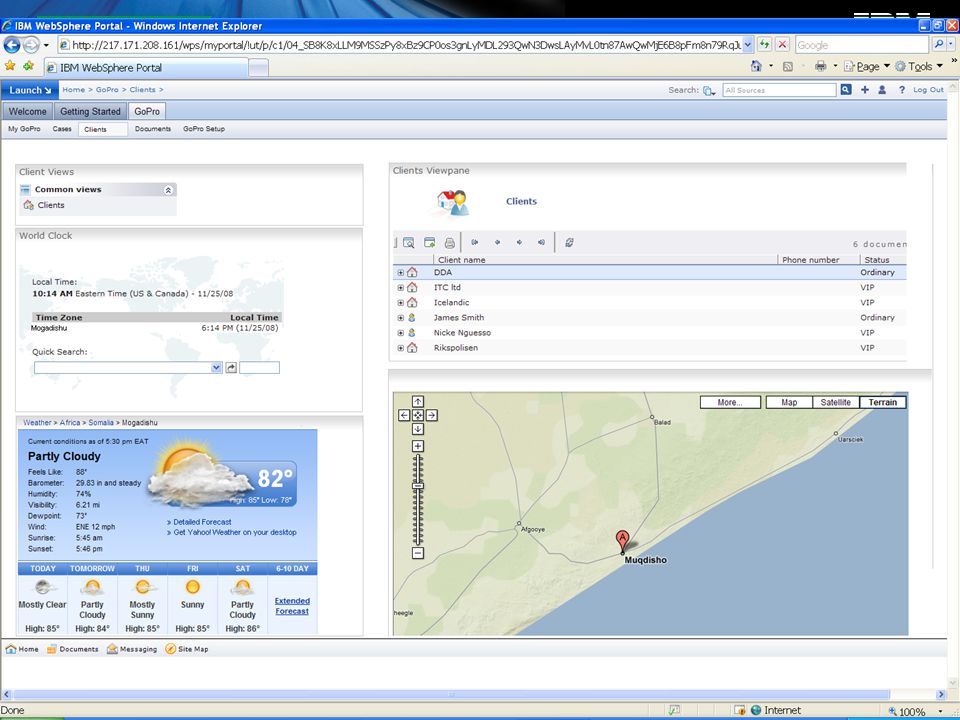Open the Launch menu
The width and height of the screenshot is (960, 720).
(x=30, y=90)
